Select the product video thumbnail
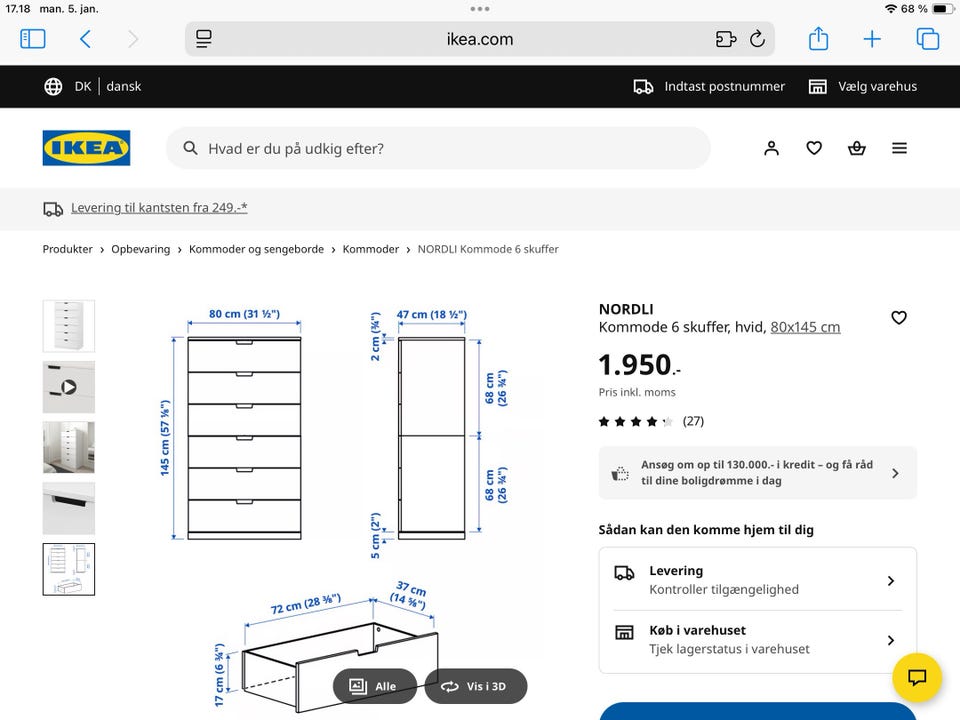 [x=69, y=387]
